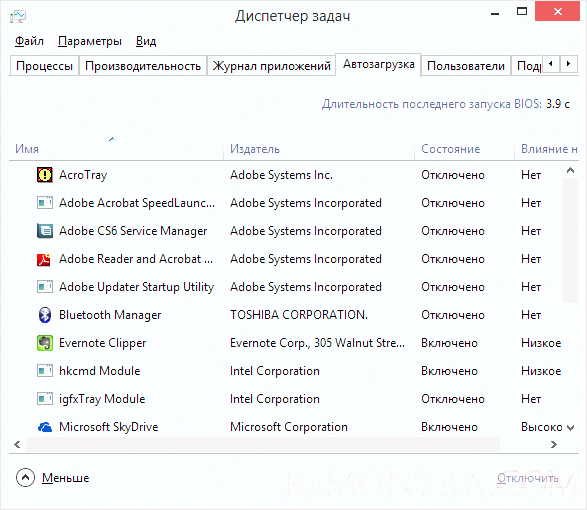The image size is (587, 510).
Task: Click the AcroTray warning icon
Action: tap(45, 175)
